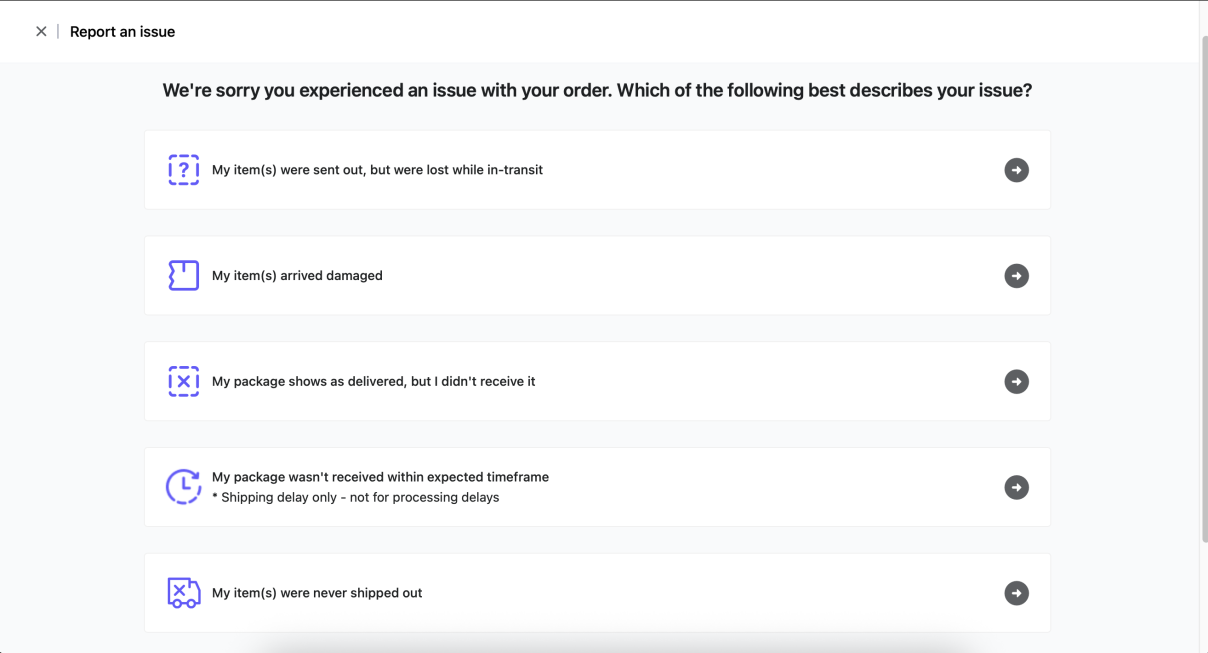The height and width of the screenshot is (653, 1208).
Task: Close the Report an issue page
Action: click(x=41, y=32)
